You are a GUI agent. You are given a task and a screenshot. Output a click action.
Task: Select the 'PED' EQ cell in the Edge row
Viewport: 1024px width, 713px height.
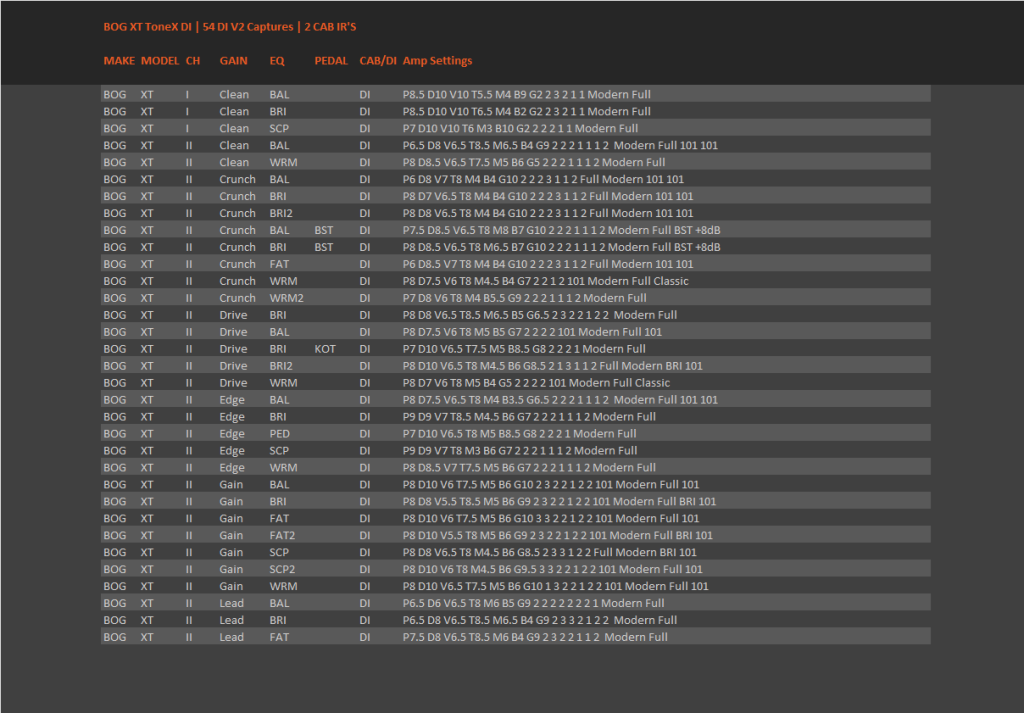280,434
